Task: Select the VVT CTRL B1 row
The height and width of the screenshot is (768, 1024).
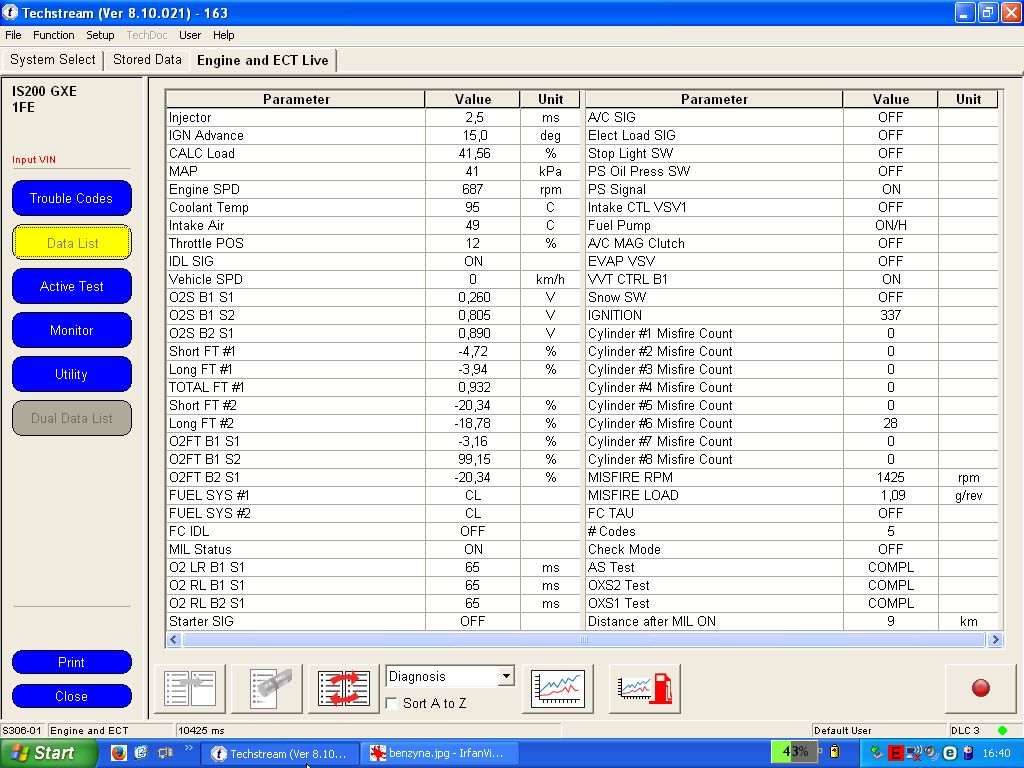Action: pyautogui.click(x=792, y=280)
